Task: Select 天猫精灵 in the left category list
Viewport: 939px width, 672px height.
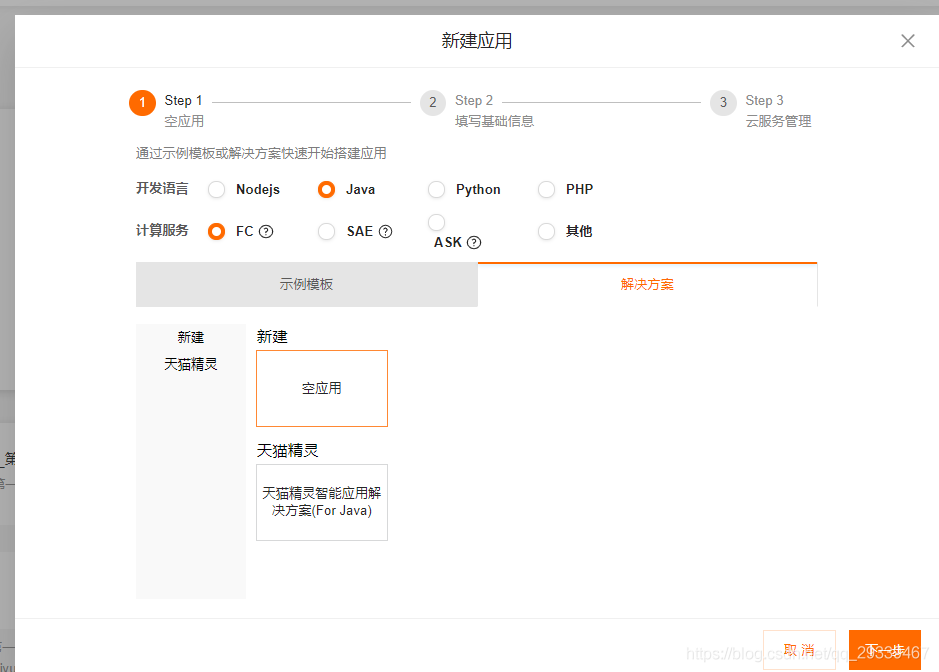Action: [190, 364]
